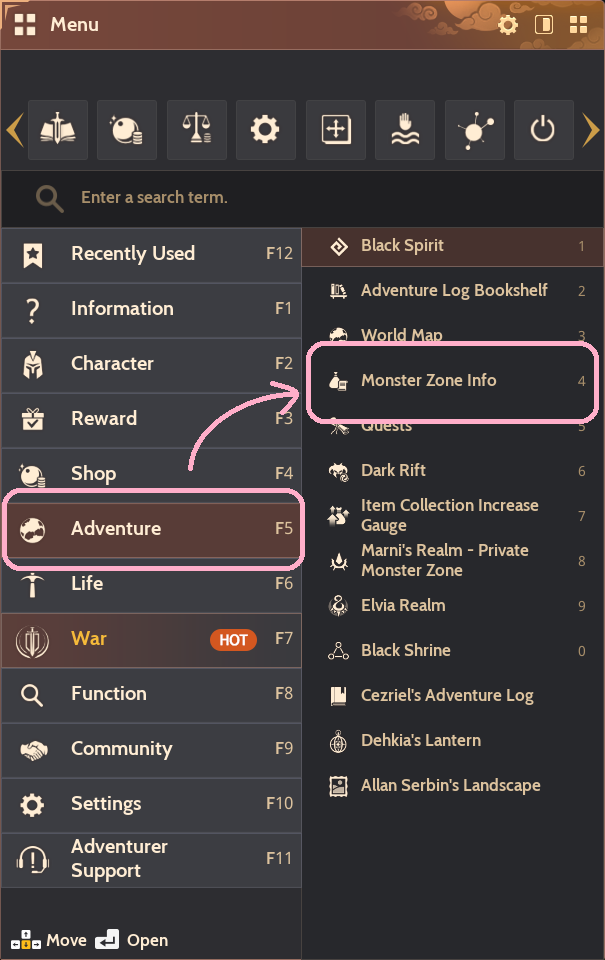Toggle the split panel layout icon
Viewport: 605px width, 960px height.
point(544,25)
